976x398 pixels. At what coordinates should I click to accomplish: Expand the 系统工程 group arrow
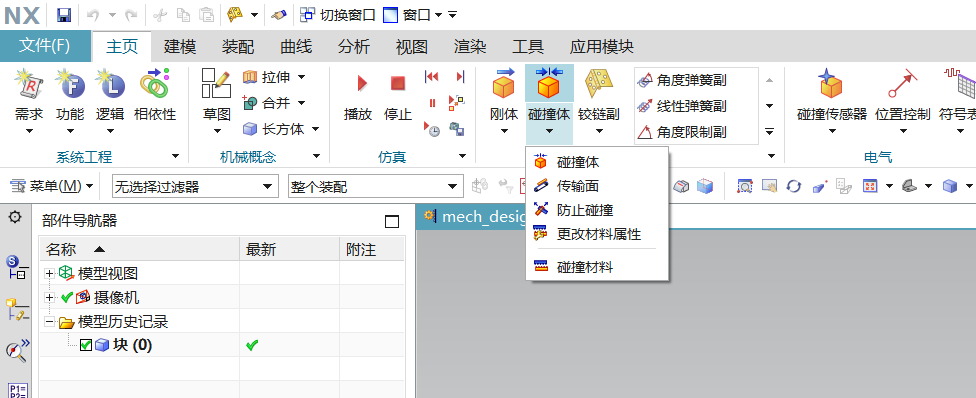[x=176, y=156]
